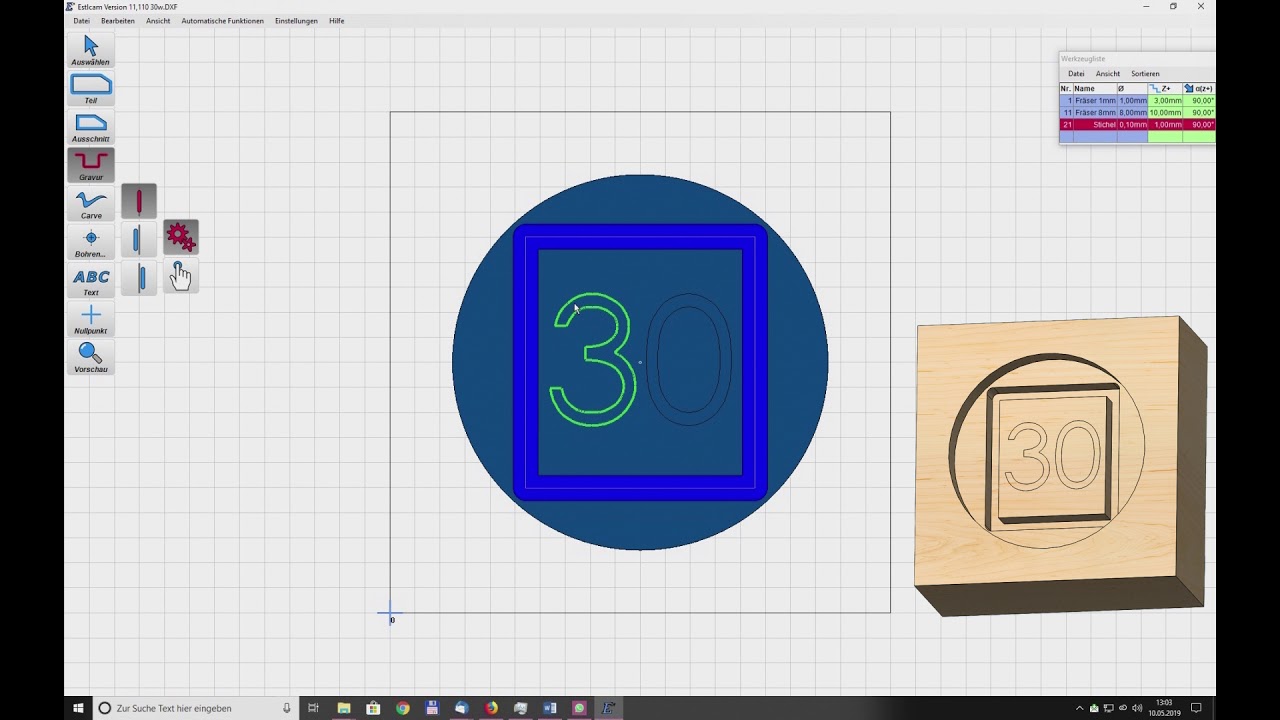The image size is (1280, 720).
Task: Open Microsoft Store from taskbar
Action: [373, 708]
